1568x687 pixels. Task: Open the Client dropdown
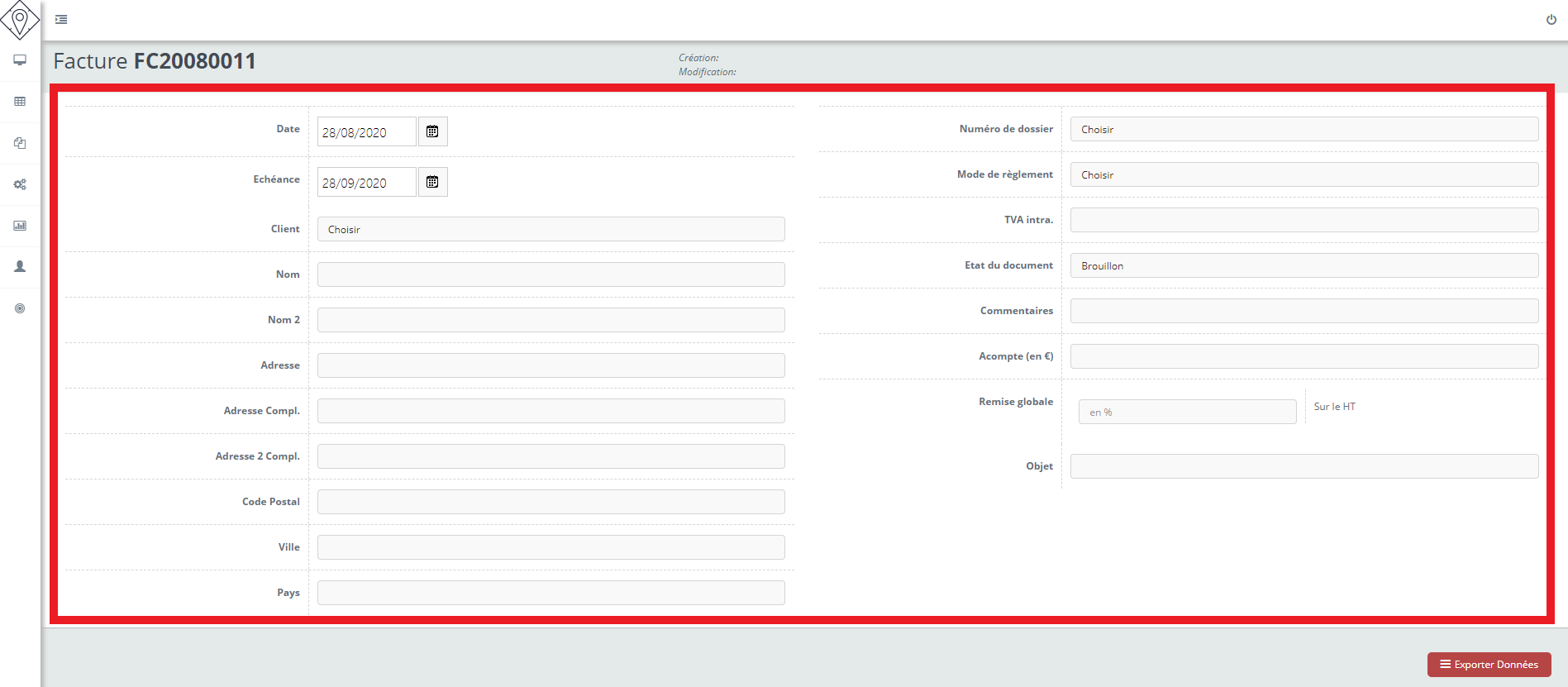pyautogui.click(x=550, y=229)
